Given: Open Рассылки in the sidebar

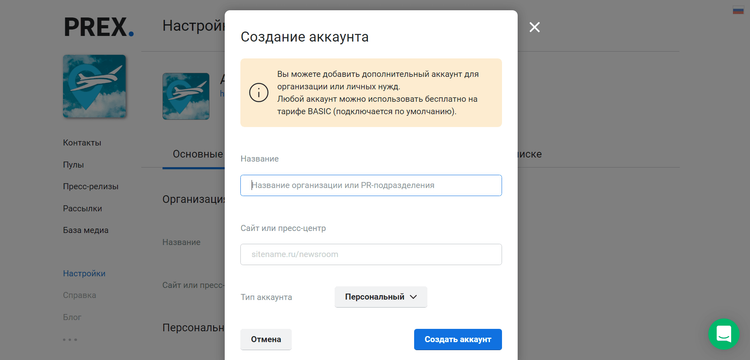Looking at the screenshot, I should (x=82, y=208).
